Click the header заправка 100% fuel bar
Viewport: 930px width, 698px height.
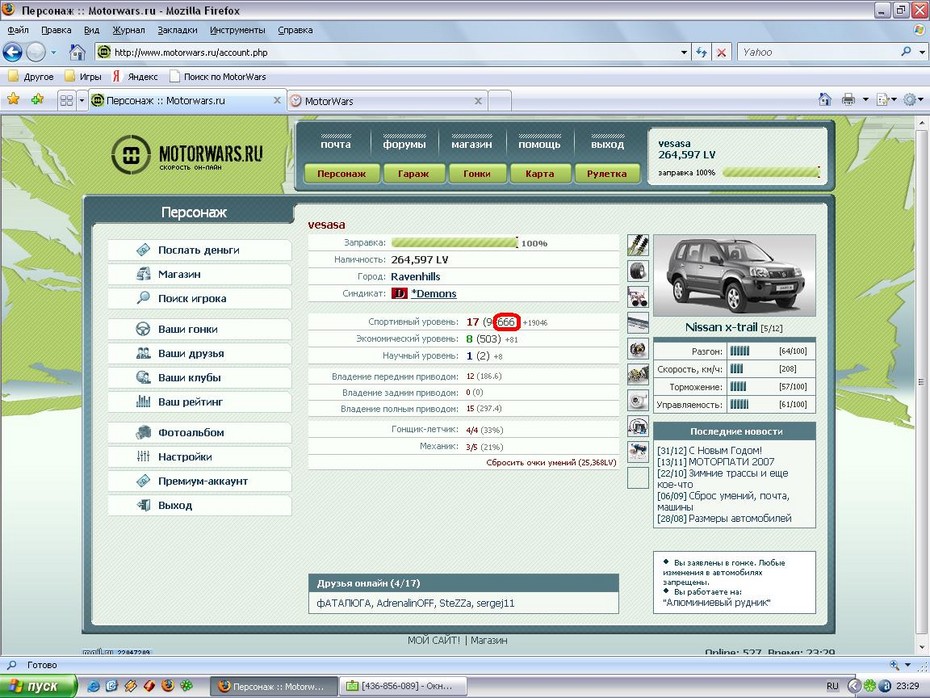pos(771,173)
